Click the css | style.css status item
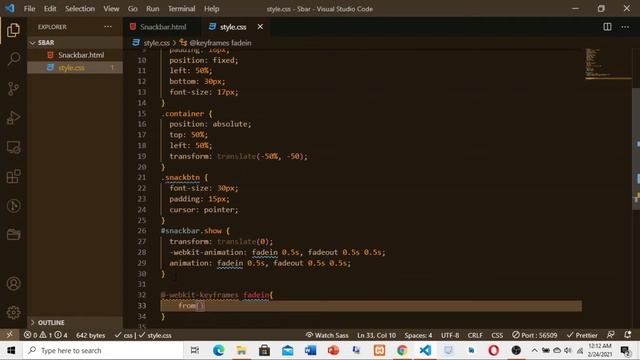The height and width of the screenshot is (360, 640). (x=143, y=335)
